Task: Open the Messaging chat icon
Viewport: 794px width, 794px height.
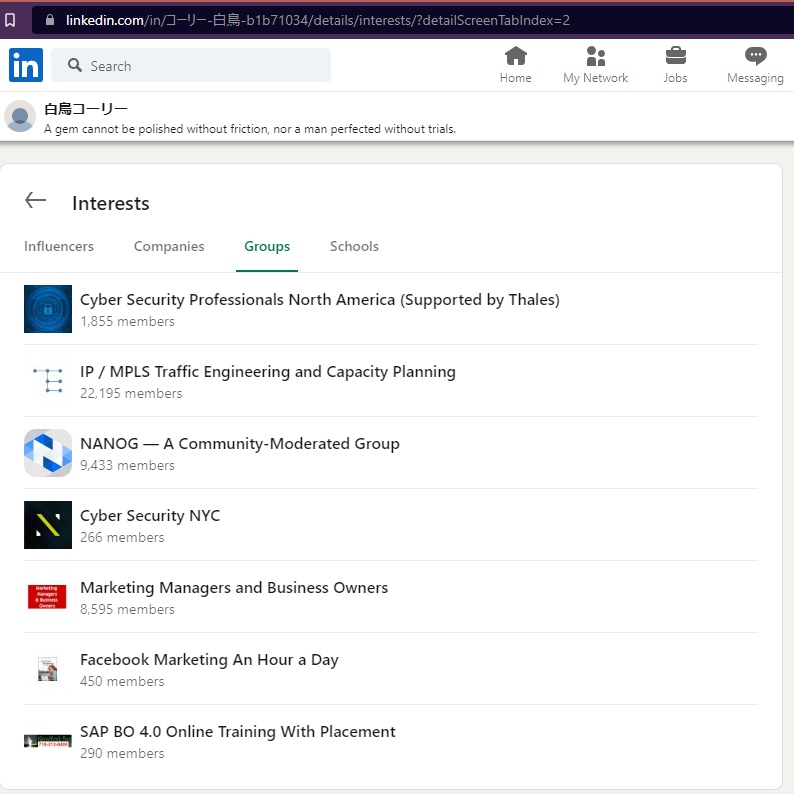Action: [755, 56]
